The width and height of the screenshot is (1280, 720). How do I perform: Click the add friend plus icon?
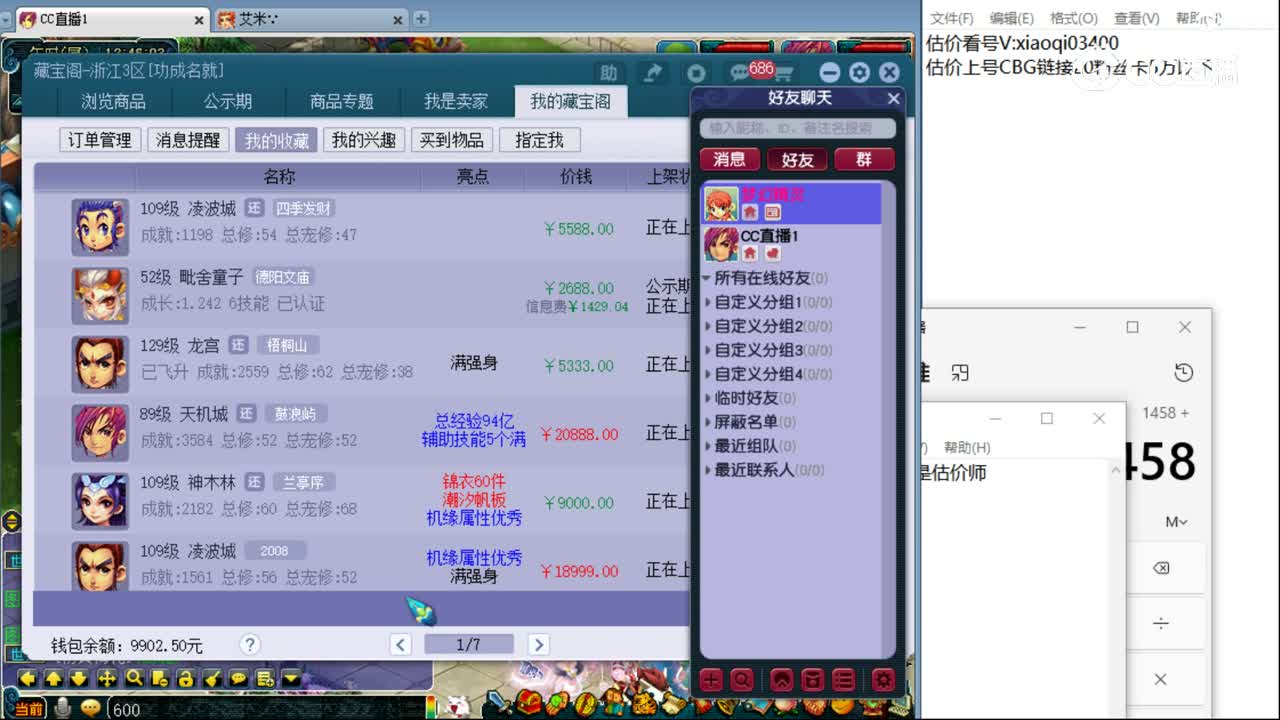[x=711, y=680]
